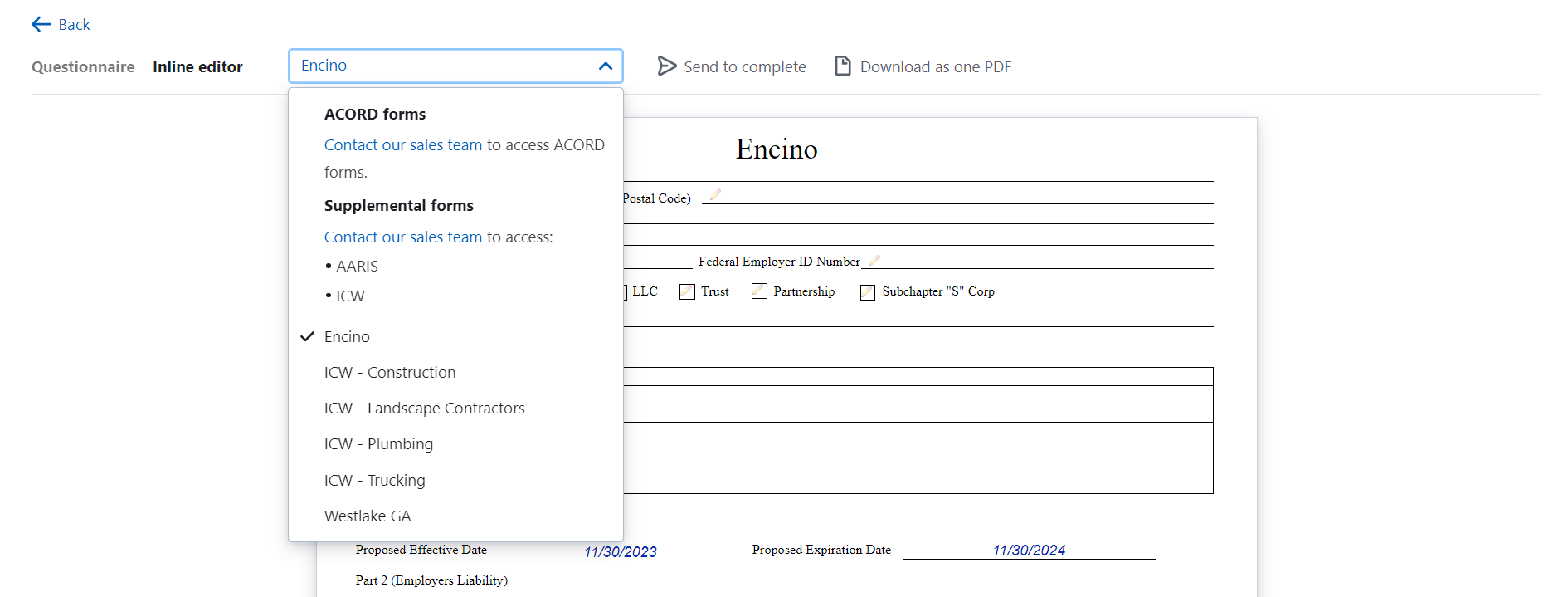This screenshot has width=1568, height=597.
Task: Click the Proposed Effective Date field
Action: 619,551
